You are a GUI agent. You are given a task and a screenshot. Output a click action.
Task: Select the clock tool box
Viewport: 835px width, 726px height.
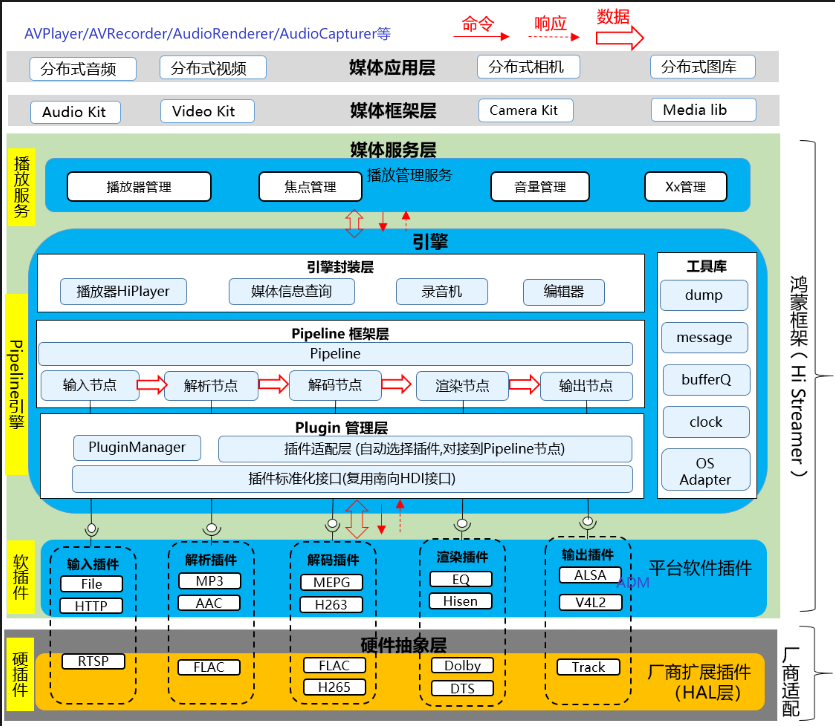[706, 422]
